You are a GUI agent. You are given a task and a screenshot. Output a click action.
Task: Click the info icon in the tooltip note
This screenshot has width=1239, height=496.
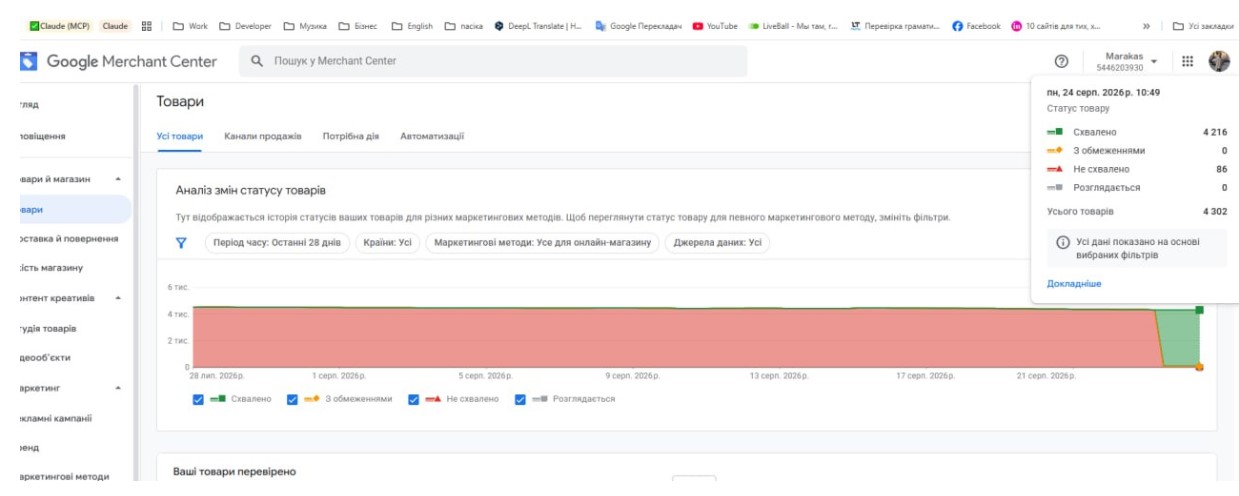1064,242
